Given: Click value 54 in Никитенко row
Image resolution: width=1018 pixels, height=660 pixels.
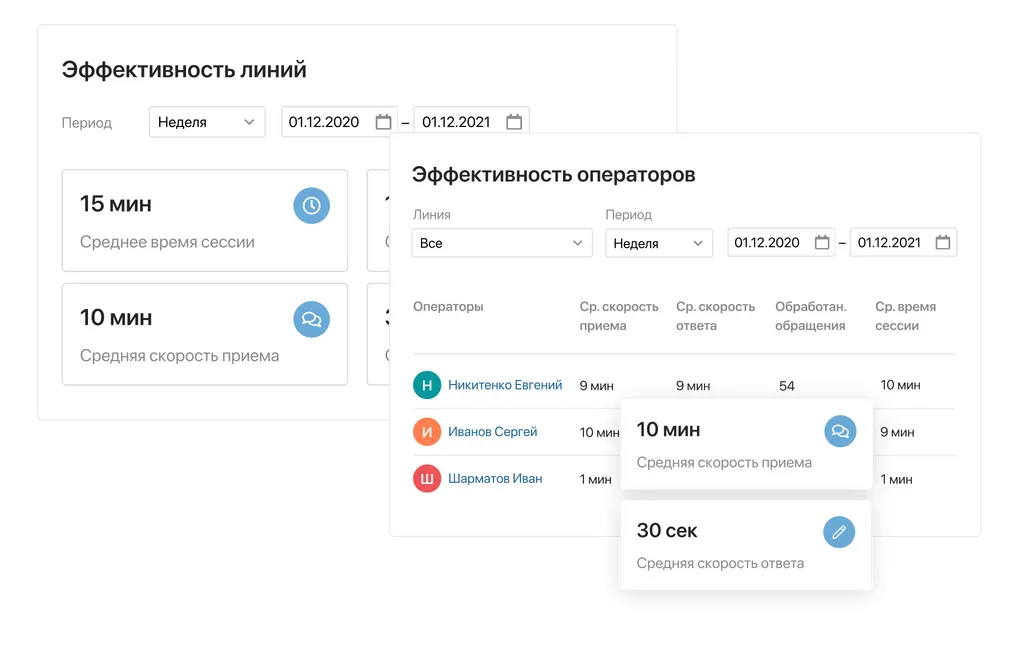Looking at the screenshot, I should point(786,386).
